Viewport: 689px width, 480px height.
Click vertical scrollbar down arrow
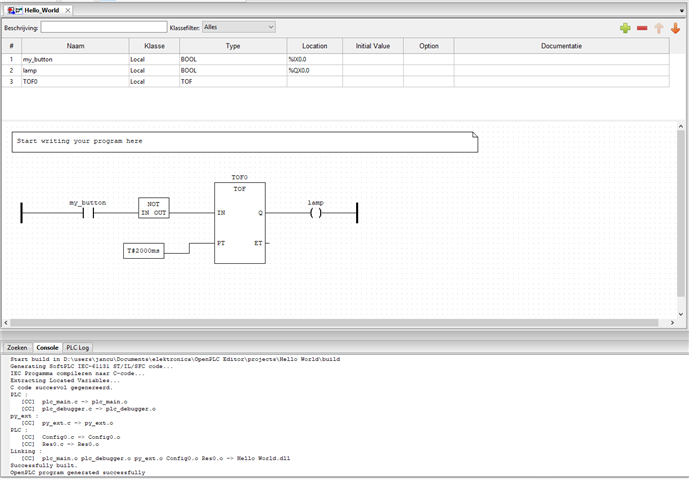[681, 314]
